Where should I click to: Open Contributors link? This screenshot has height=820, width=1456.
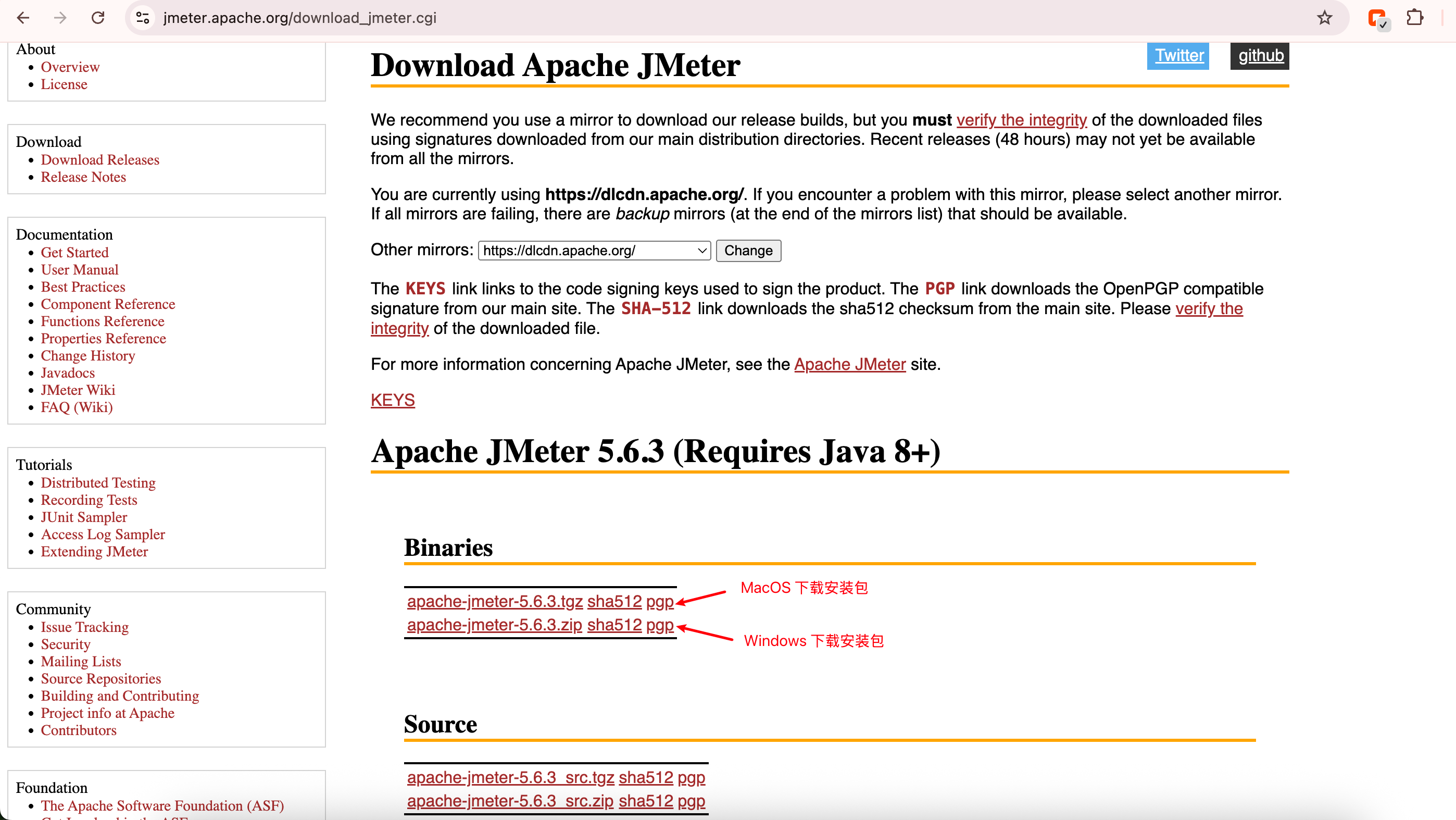79,729
